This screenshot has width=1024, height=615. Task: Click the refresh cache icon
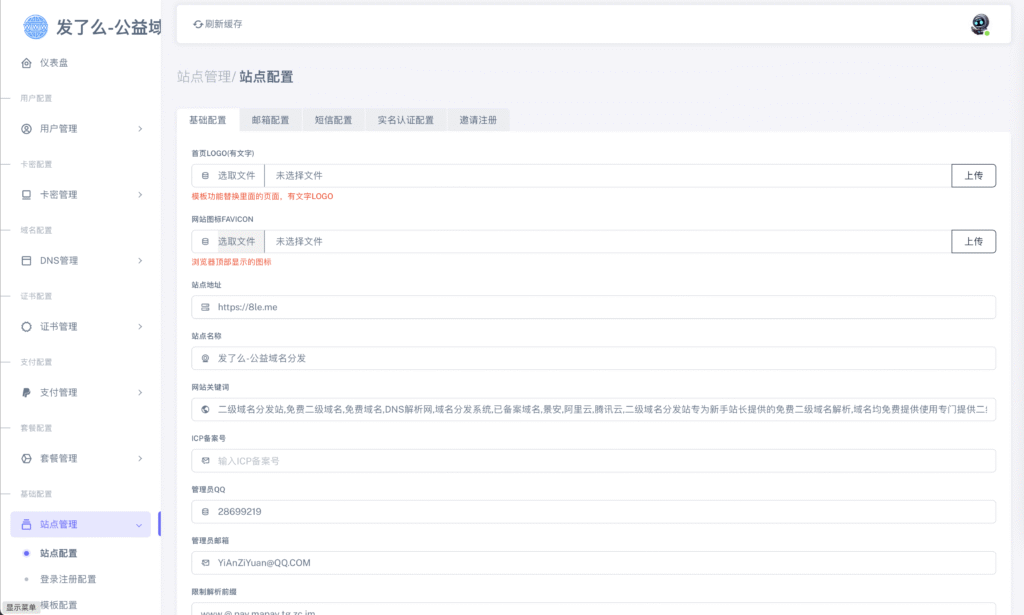tap(197, 24)
